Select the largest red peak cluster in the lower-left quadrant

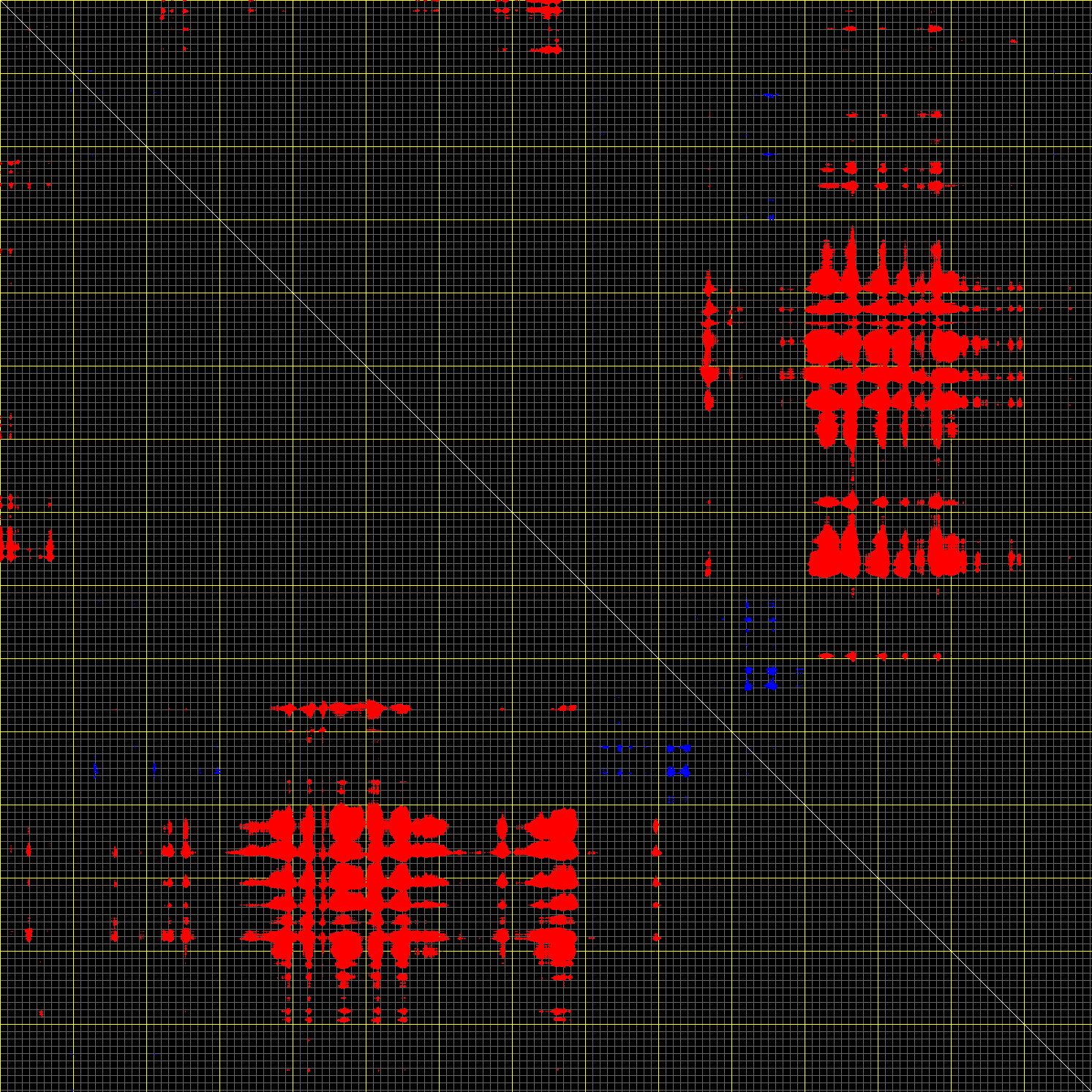344,878
